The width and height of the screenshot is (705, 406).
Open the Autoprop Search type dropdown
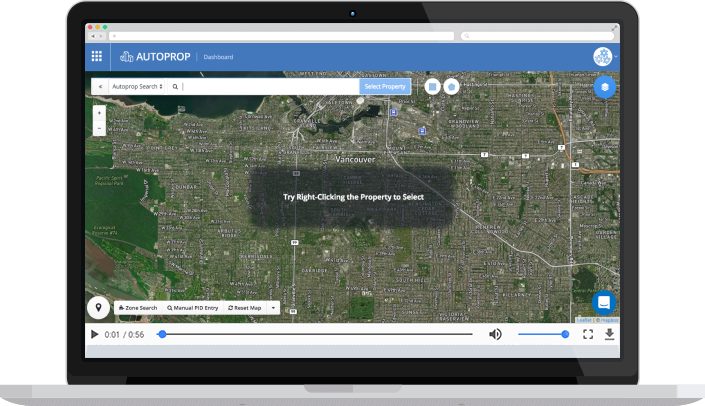click(137, 87)
